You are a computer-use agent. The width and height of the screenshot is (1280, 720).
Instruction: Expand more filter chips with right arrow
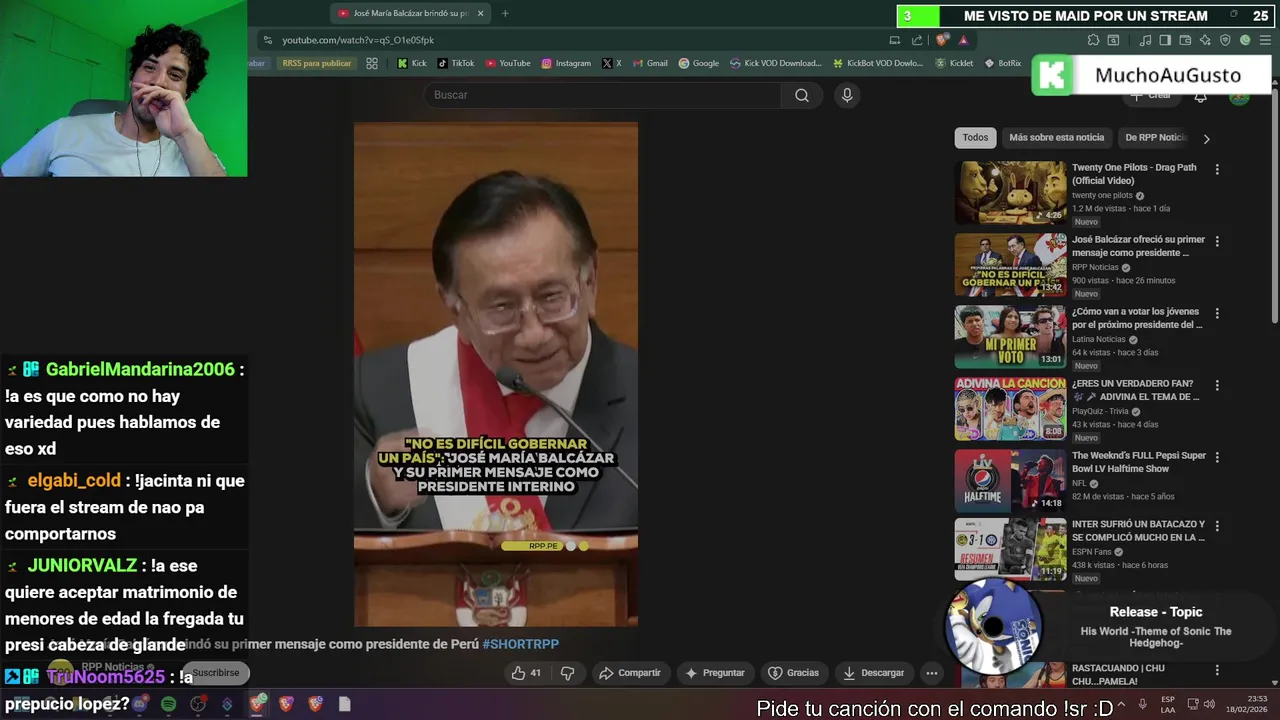click(1206, 139)
